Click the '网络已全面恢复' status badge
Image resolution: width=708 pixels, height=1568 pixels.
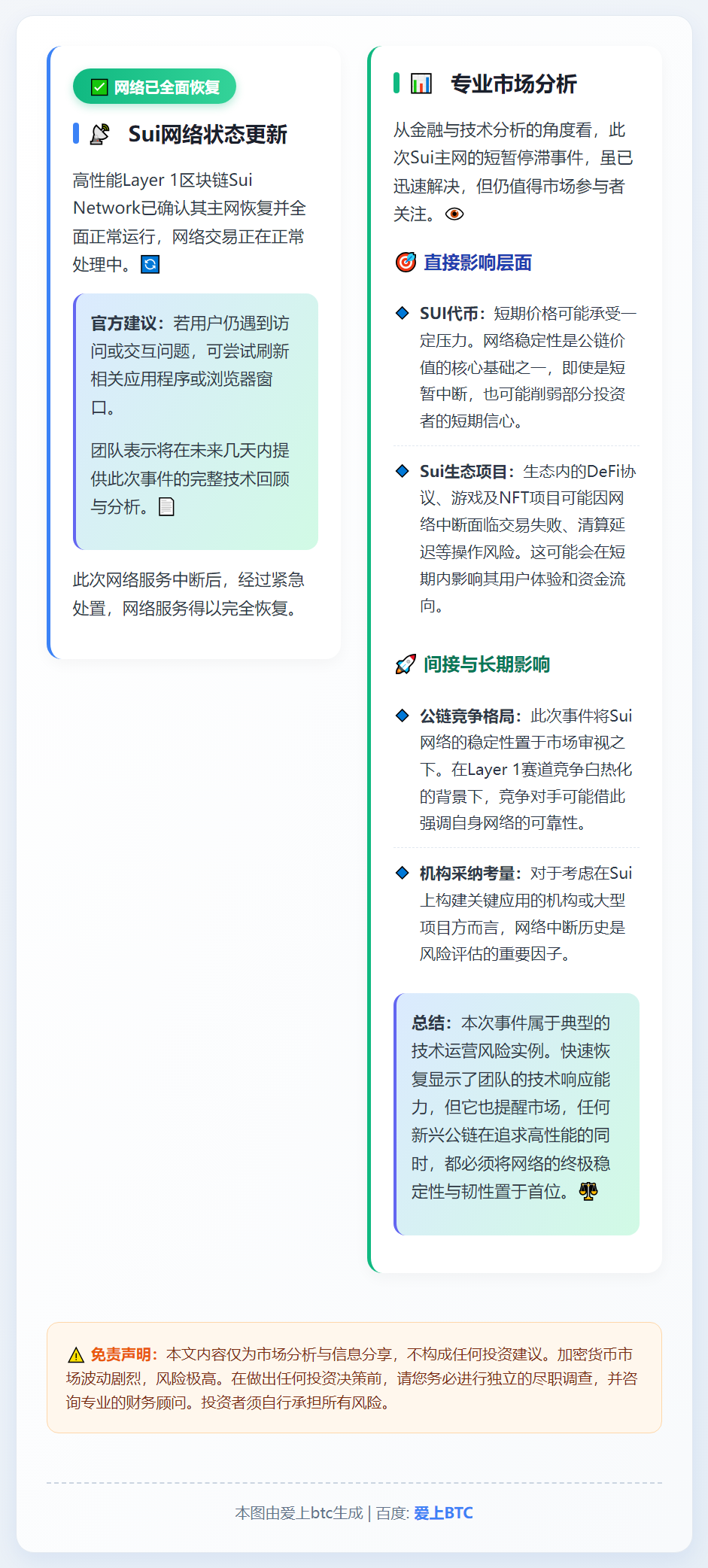point(154,87)
